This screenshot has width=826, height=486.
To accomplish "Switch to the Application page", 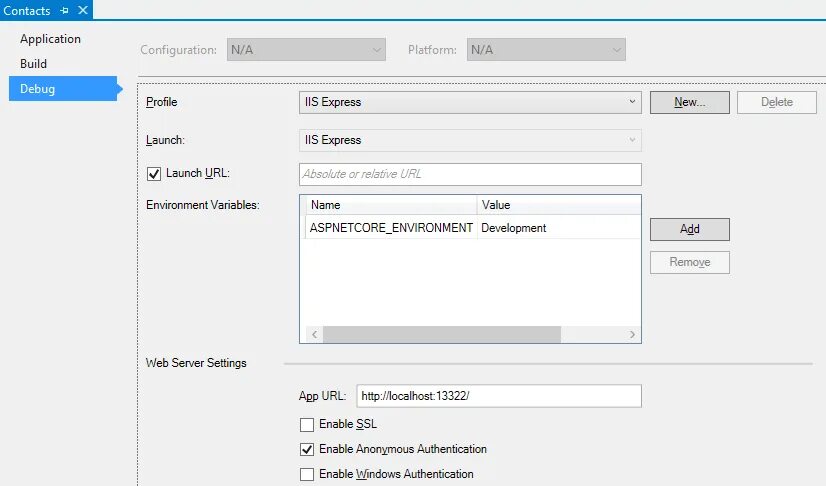I will 51,39.
